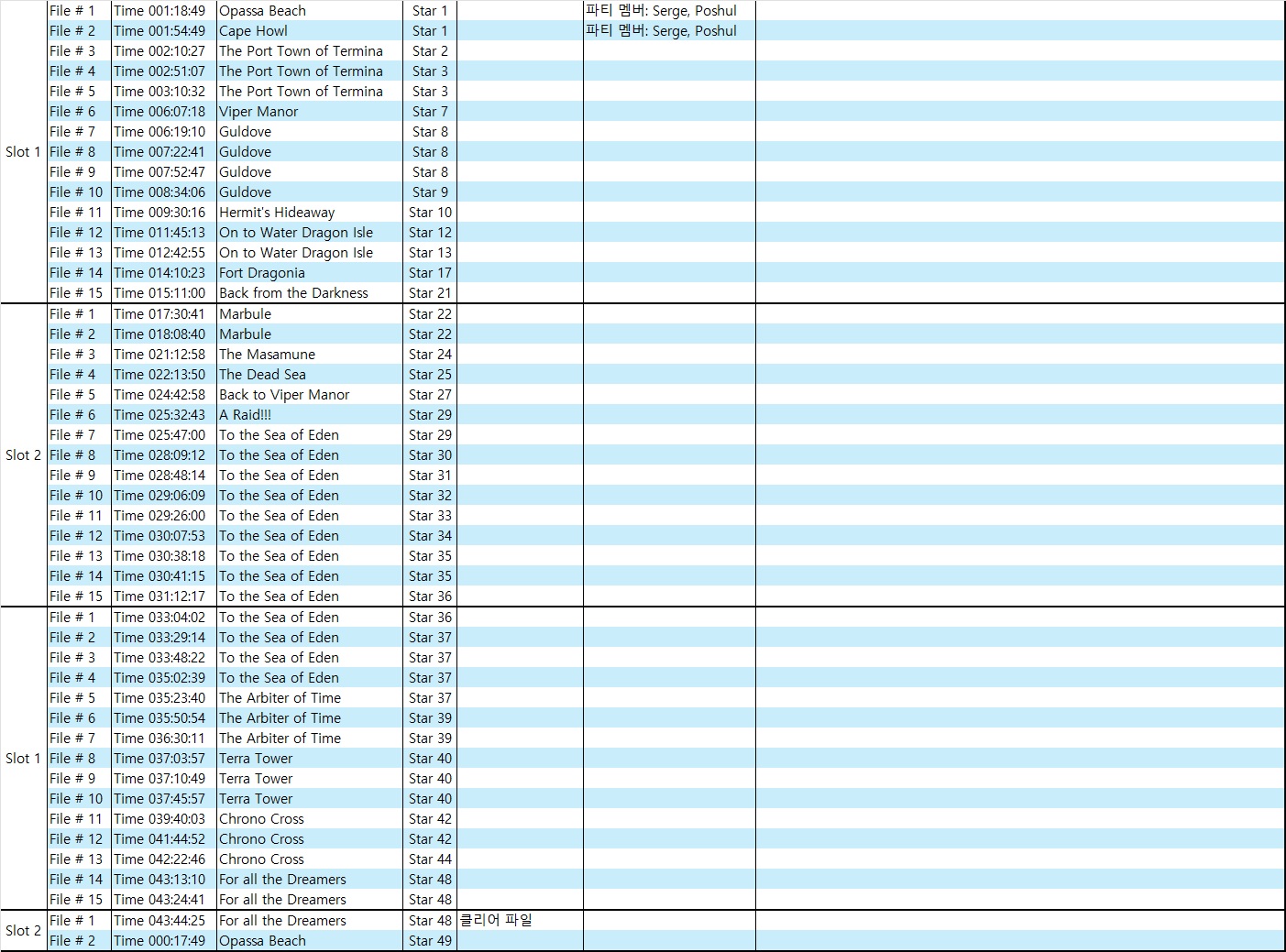The width and height of the screenshot is (1286, 952).
Task: Click the Time 030:38:18 cell
Action: tap(164, 556)
